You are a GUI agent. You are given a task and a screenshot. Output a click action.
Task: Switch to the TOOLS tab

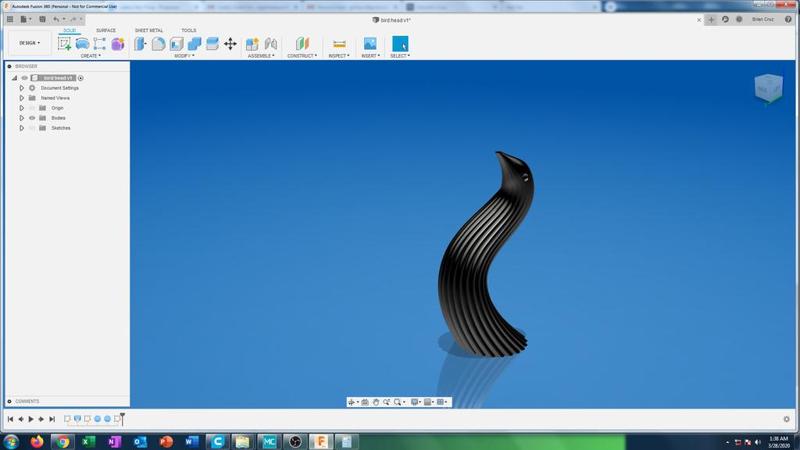coord(189,31)
